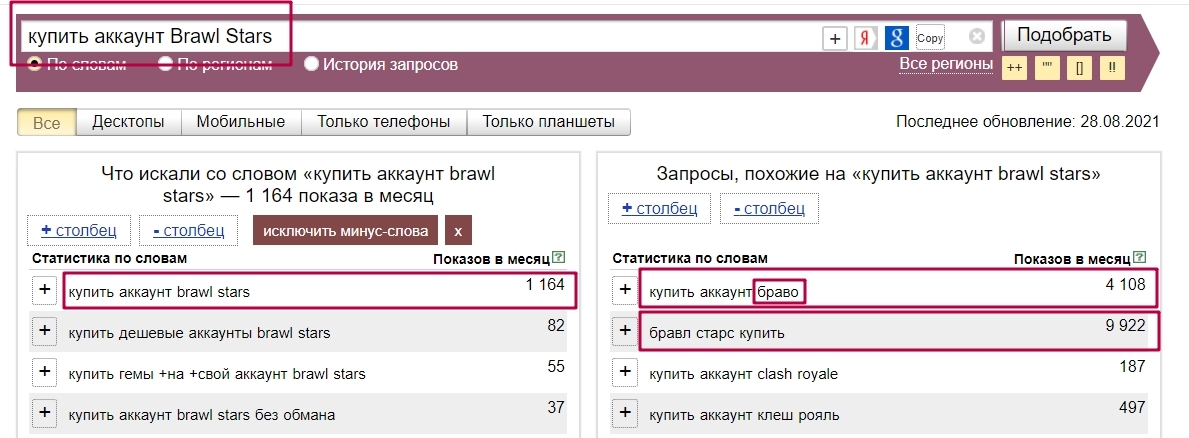1189x438 pixels.
Task: Add "купить аккаунт brawl stars" with its plus button
Action: click(x=45, y=290)
